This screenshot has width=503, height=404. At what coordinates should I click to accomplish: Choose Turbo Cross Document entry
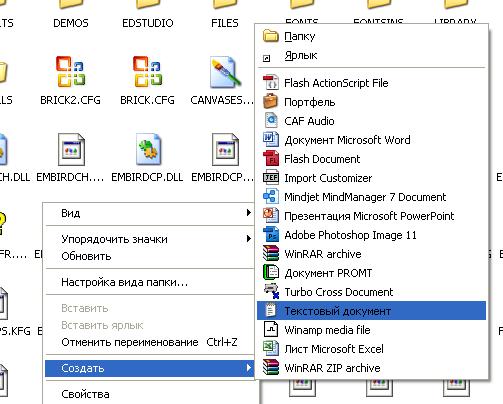pos(371,292)
